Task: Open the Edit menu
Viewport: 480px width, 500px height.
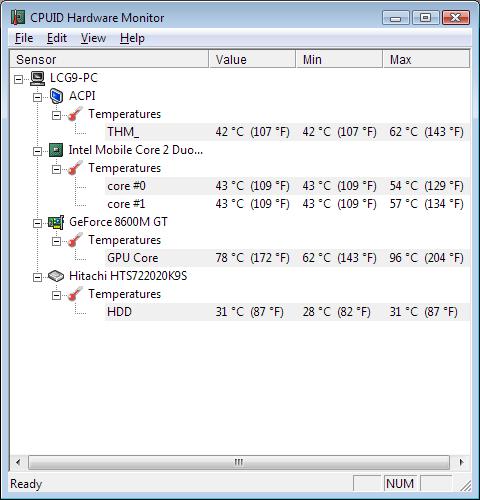Action: 57,38
